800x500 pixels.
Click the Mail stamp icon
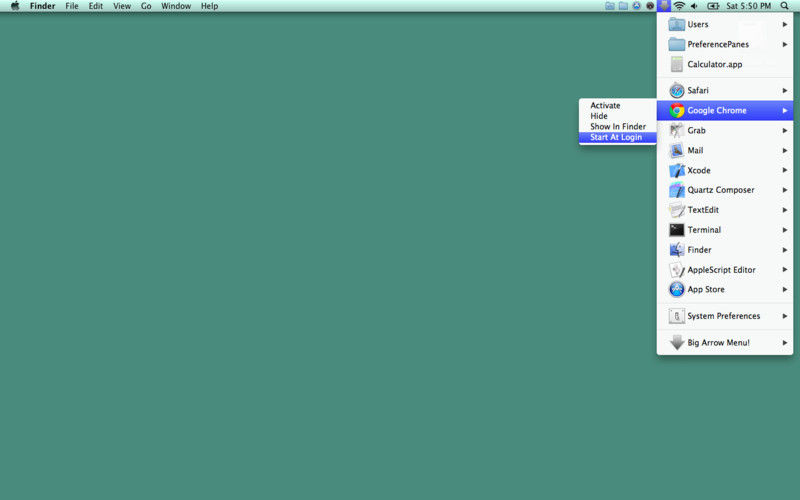(677, 150)
